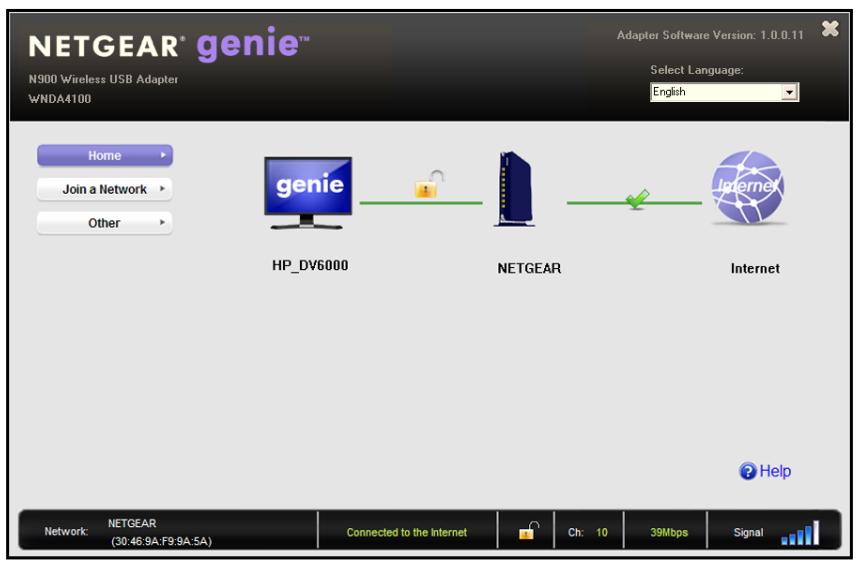
Task: Click the NETGEAR label under the router
Action: pyautogui.click(x=529, y=268)
